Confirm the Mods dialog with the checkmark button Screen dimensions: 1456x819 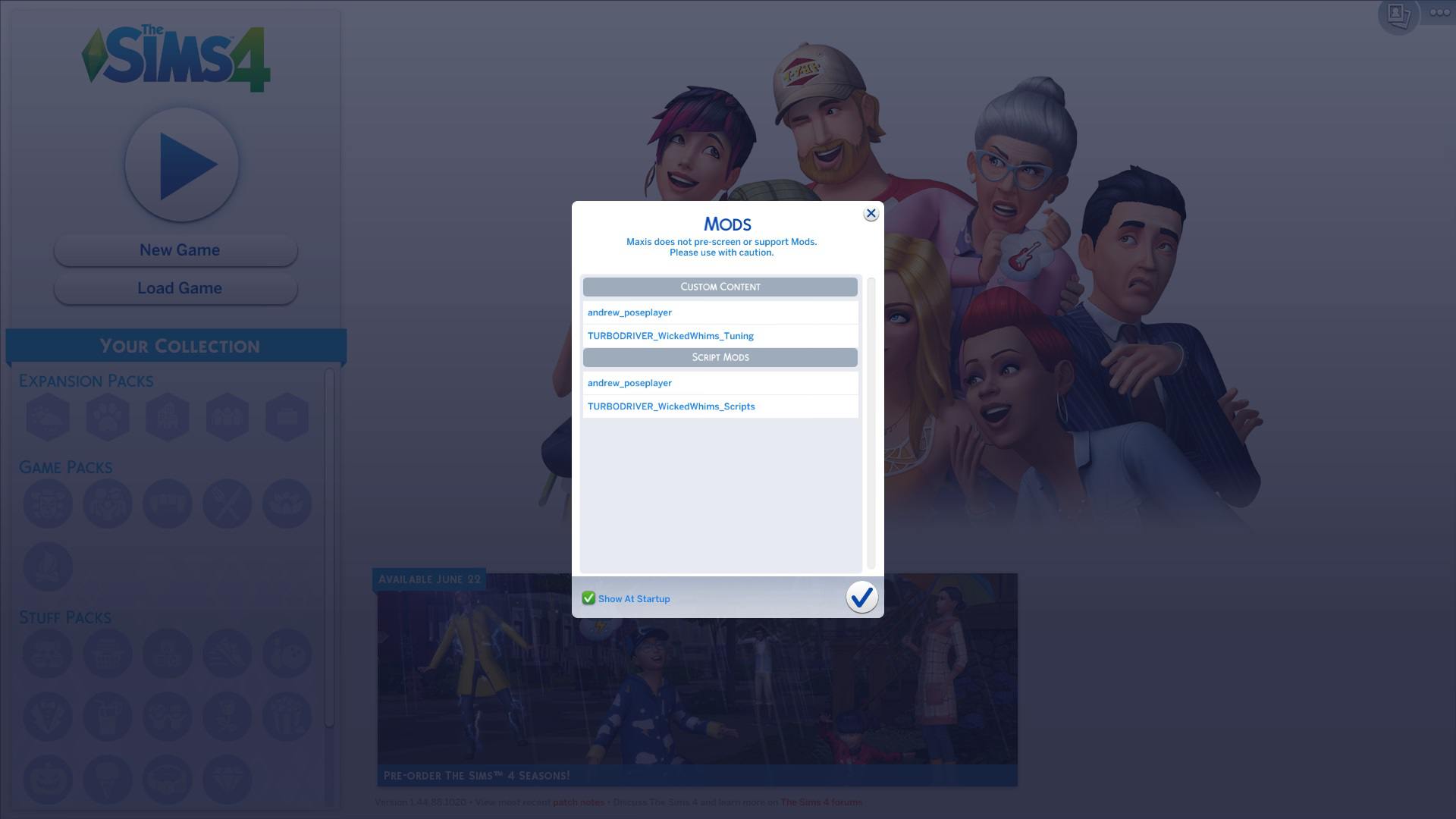861,598
